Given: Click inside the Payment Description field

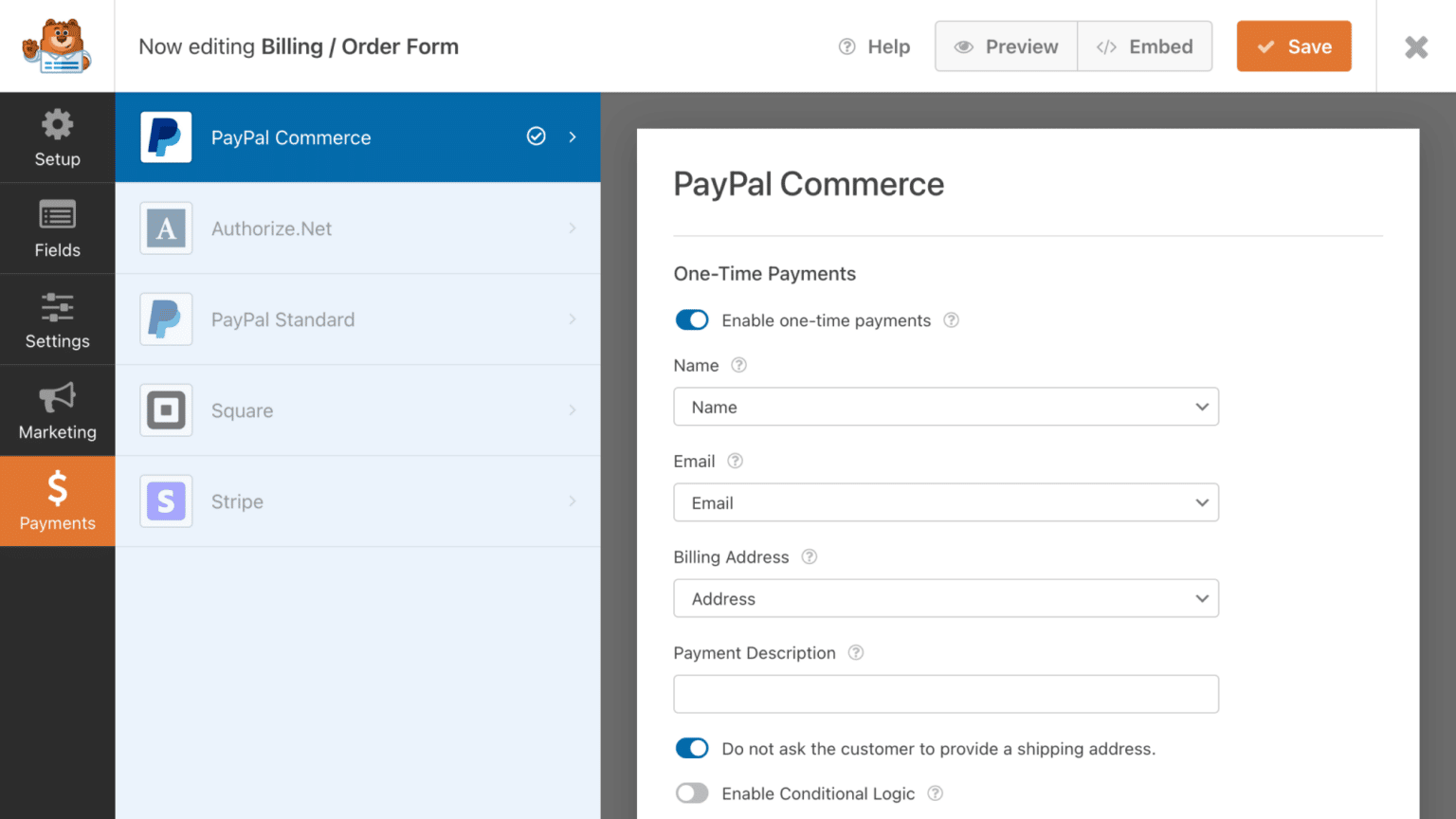Looking at the screenshot, I should click(945, 694).
